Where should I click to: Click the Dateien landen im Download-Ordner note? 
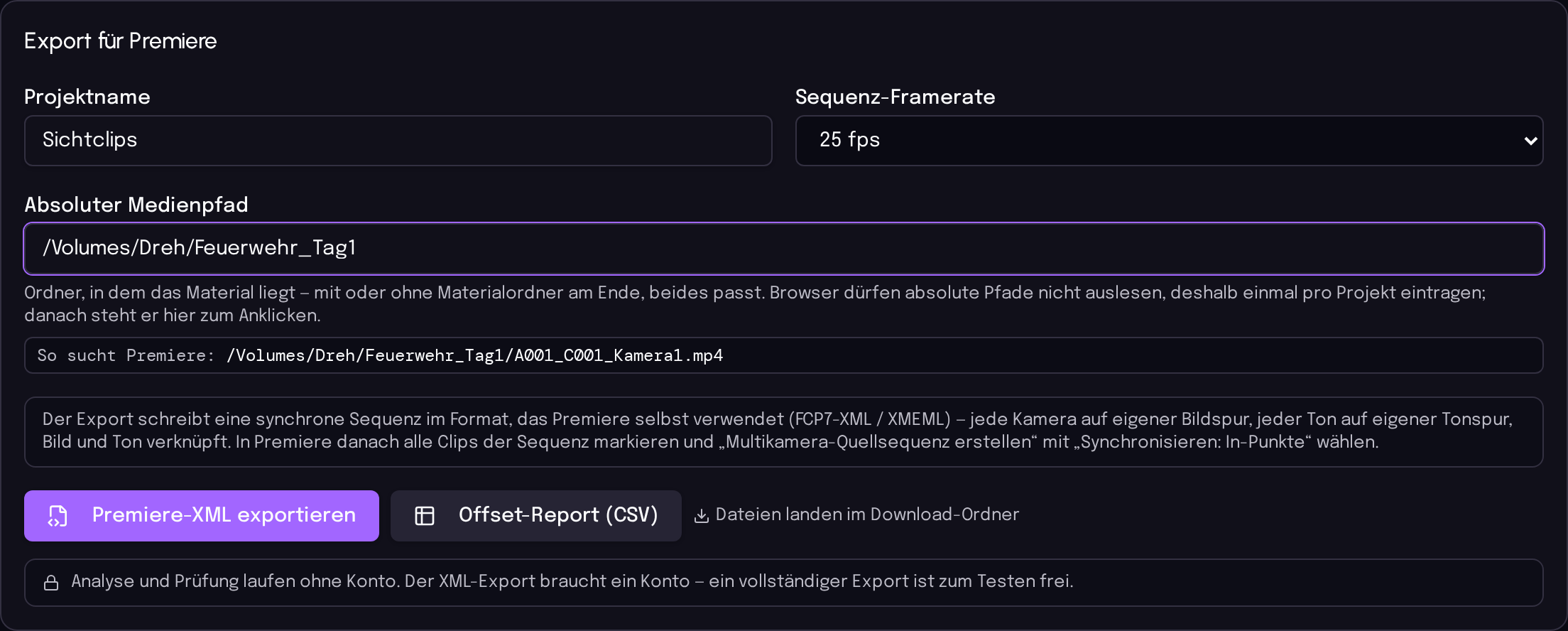pos(867,514)
